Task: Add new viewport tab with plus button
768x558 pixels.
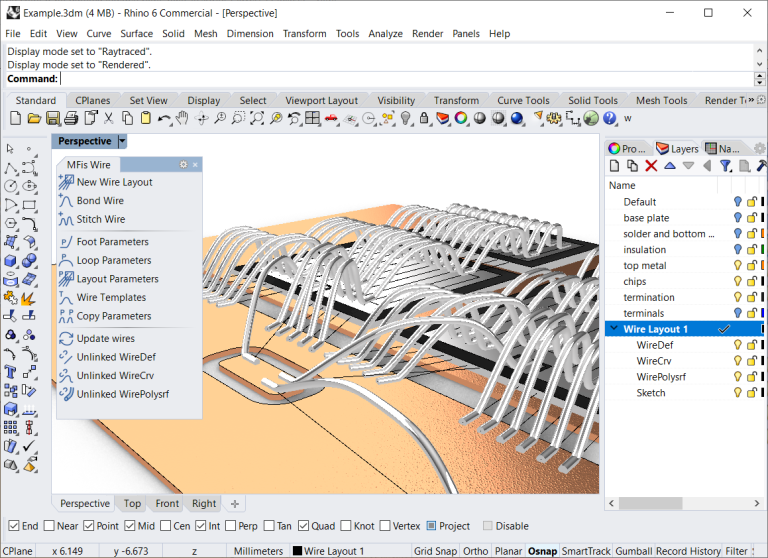Action: (x=235, y=504)
